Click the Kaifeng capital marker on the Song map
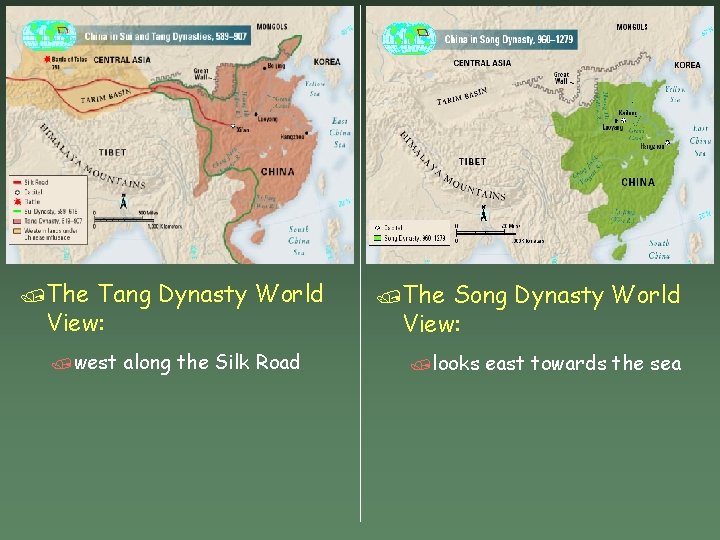The width and height of the screenshot is (720, 540). click(624, 120)
